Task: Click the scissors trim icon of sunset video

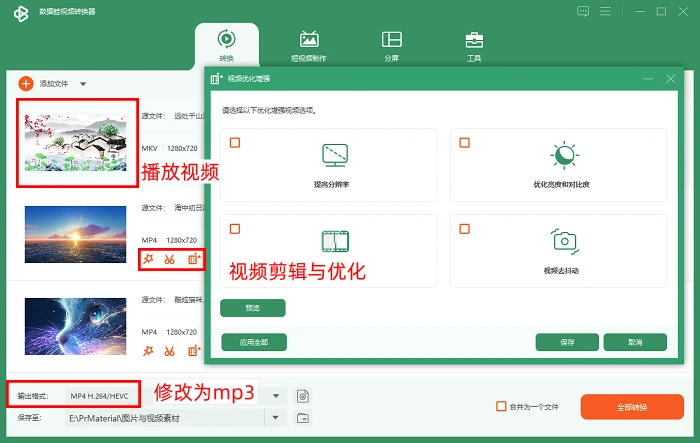Action: (170, 259)
